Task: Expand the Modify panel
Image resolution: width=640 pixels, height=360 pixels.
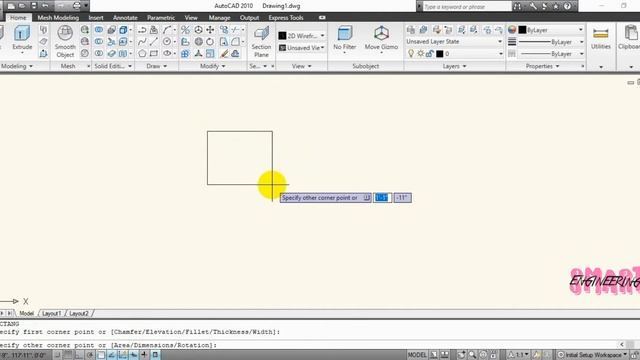Action: coord(213,66)
